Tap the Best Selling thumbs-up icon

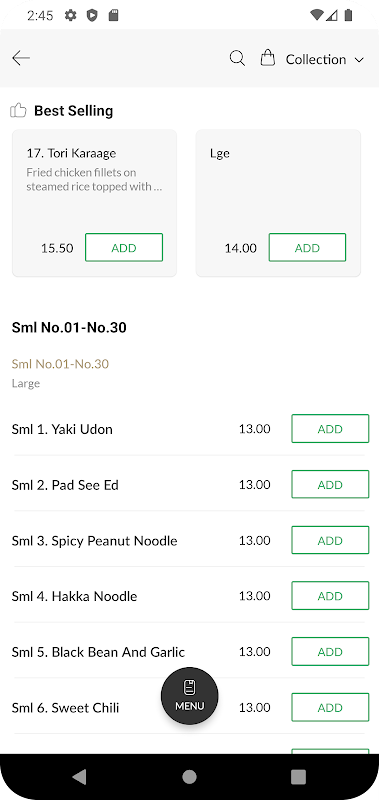(18, 110)
